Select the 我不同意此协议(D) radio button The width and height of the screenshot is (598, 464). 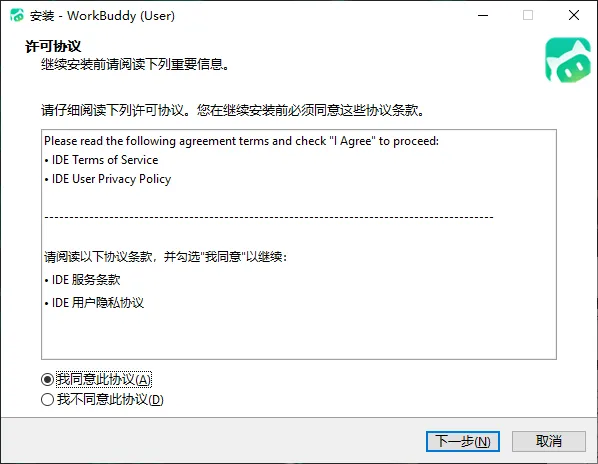(x=47, y=400)
